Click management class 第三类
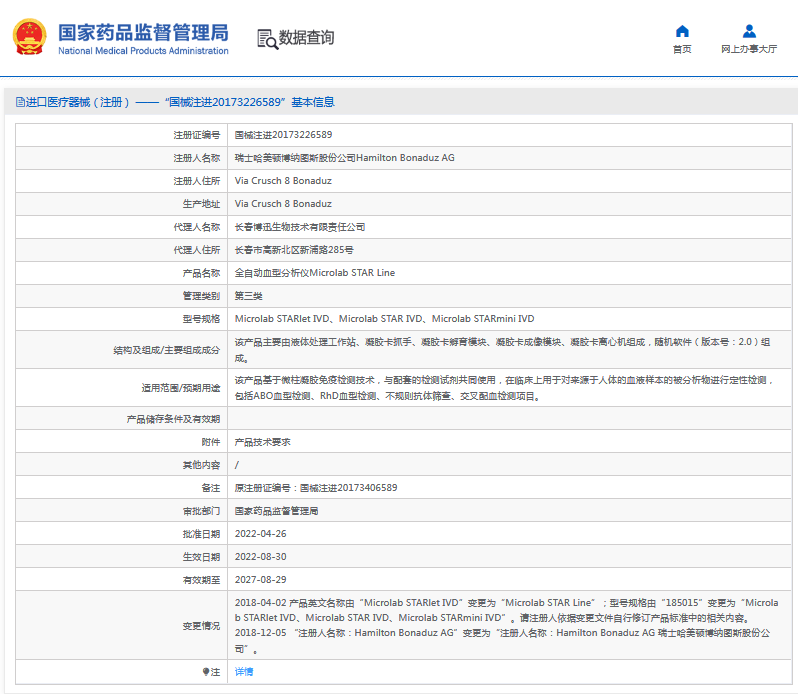The image size is (798, 694). [248, 296]
